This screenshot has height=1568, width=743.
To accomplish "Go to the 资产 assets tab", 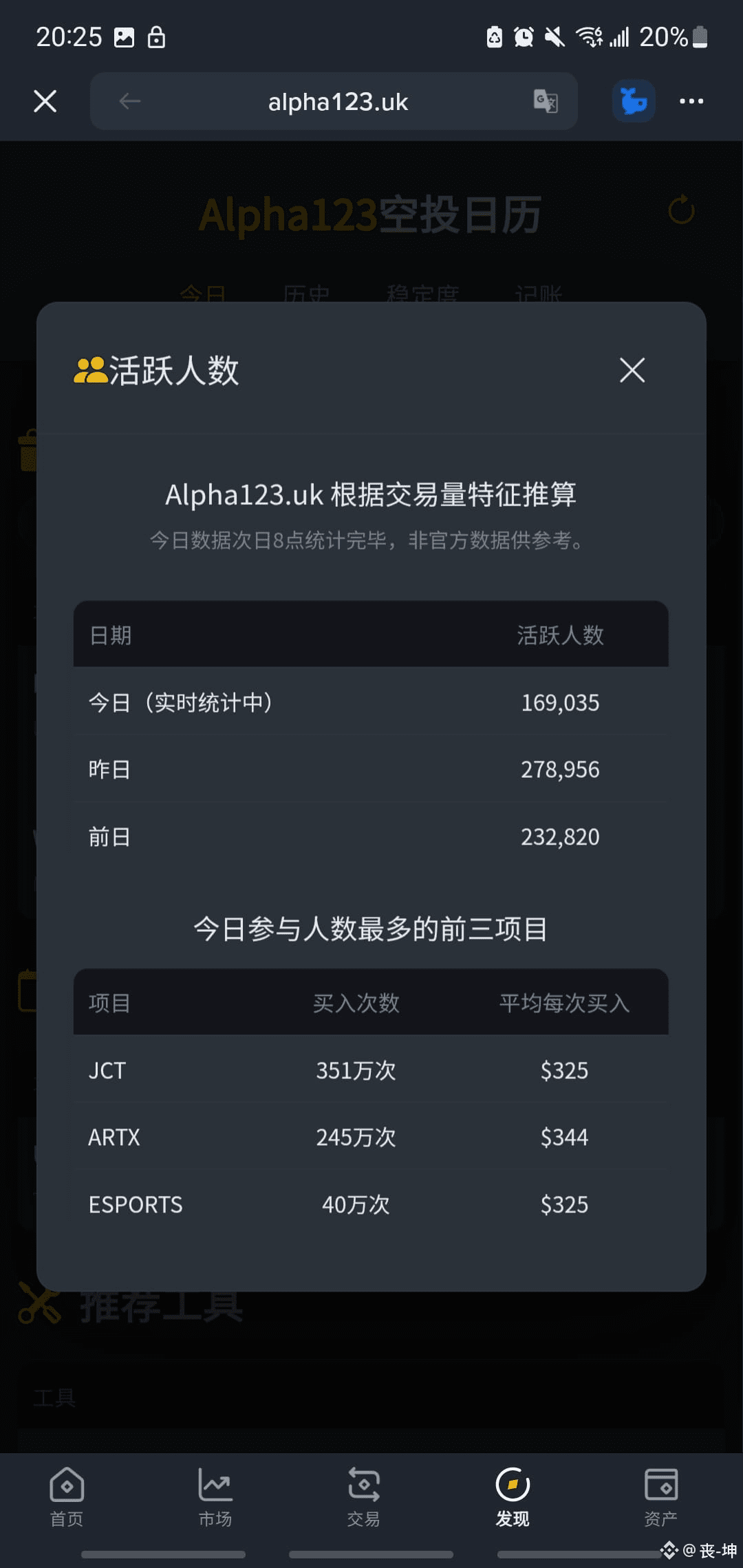I will coord(661,1496).
